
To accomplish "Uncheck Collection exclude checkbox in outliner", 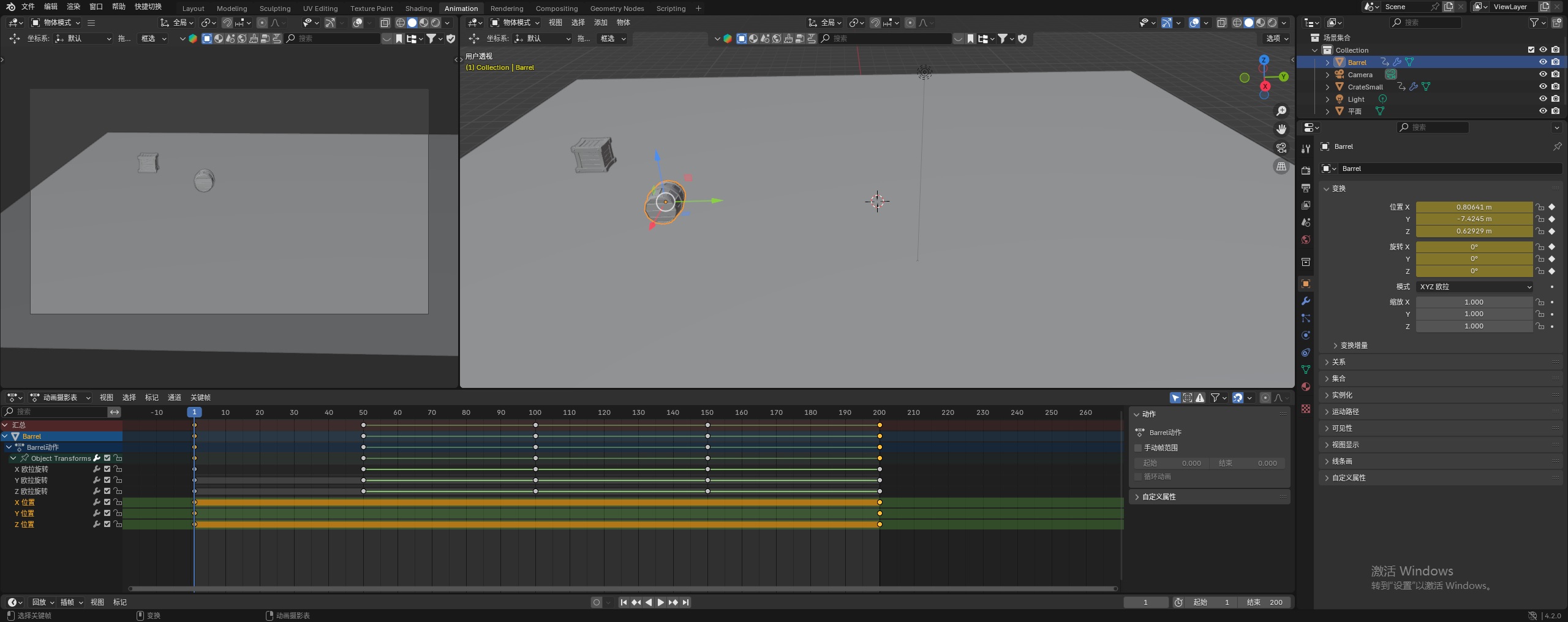I will pos(1531,50).
